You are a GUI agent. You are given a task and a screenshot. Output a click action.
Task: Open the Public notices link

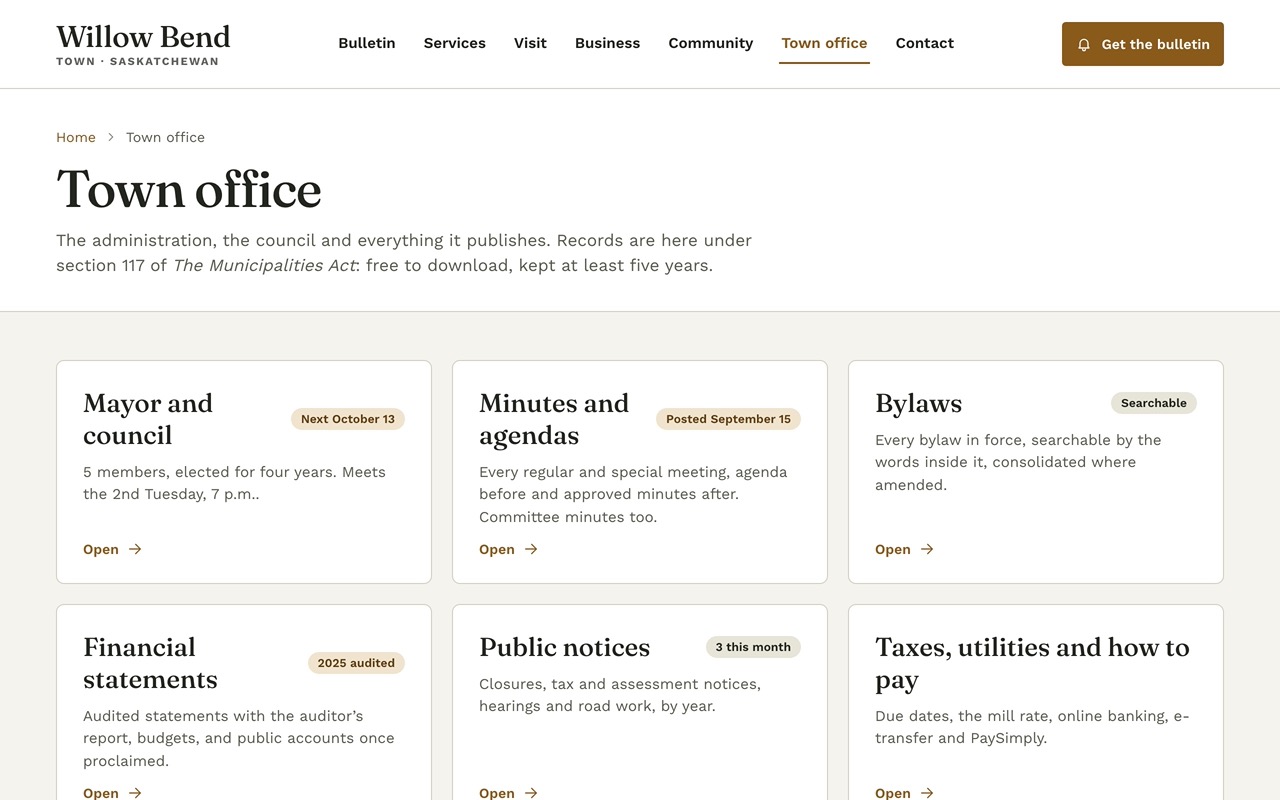click(508, 793)
